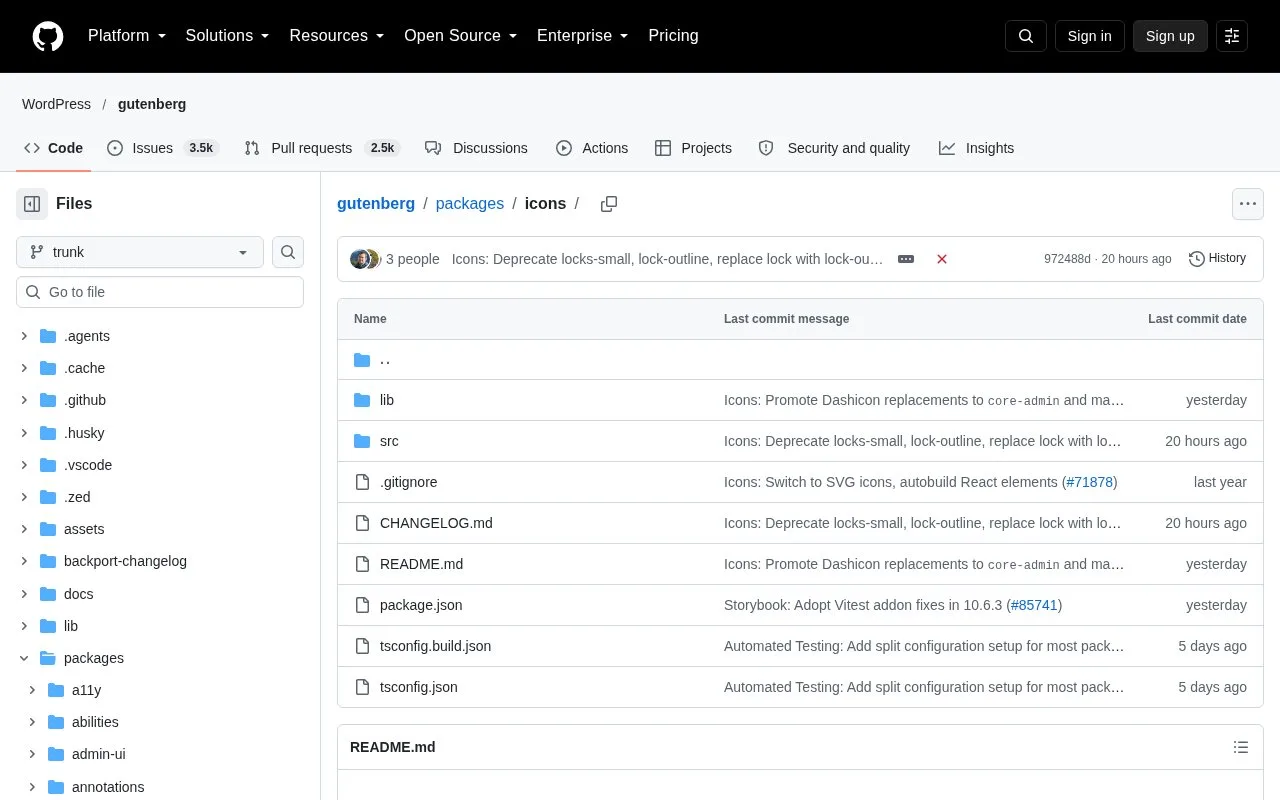The width and height of the screenshot is (1280, 800).
Task: Go to the GitHub homepage logo
Action: point(48,36)
